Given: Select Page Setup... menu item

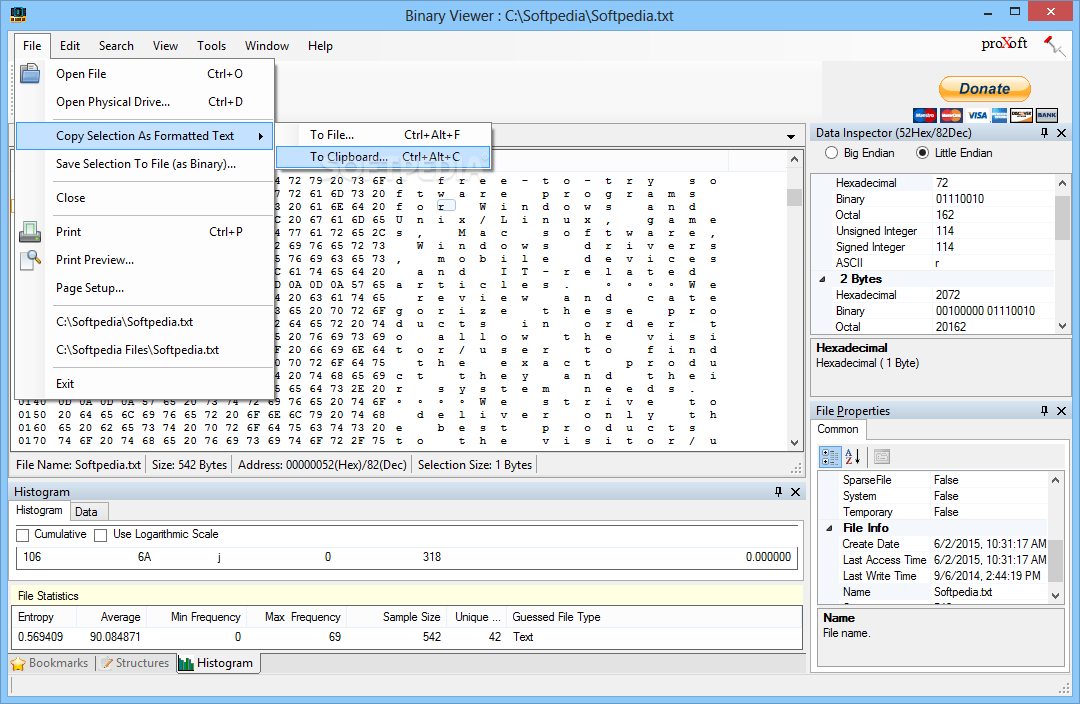Looking at the screenshot, I should coord(145,288).
